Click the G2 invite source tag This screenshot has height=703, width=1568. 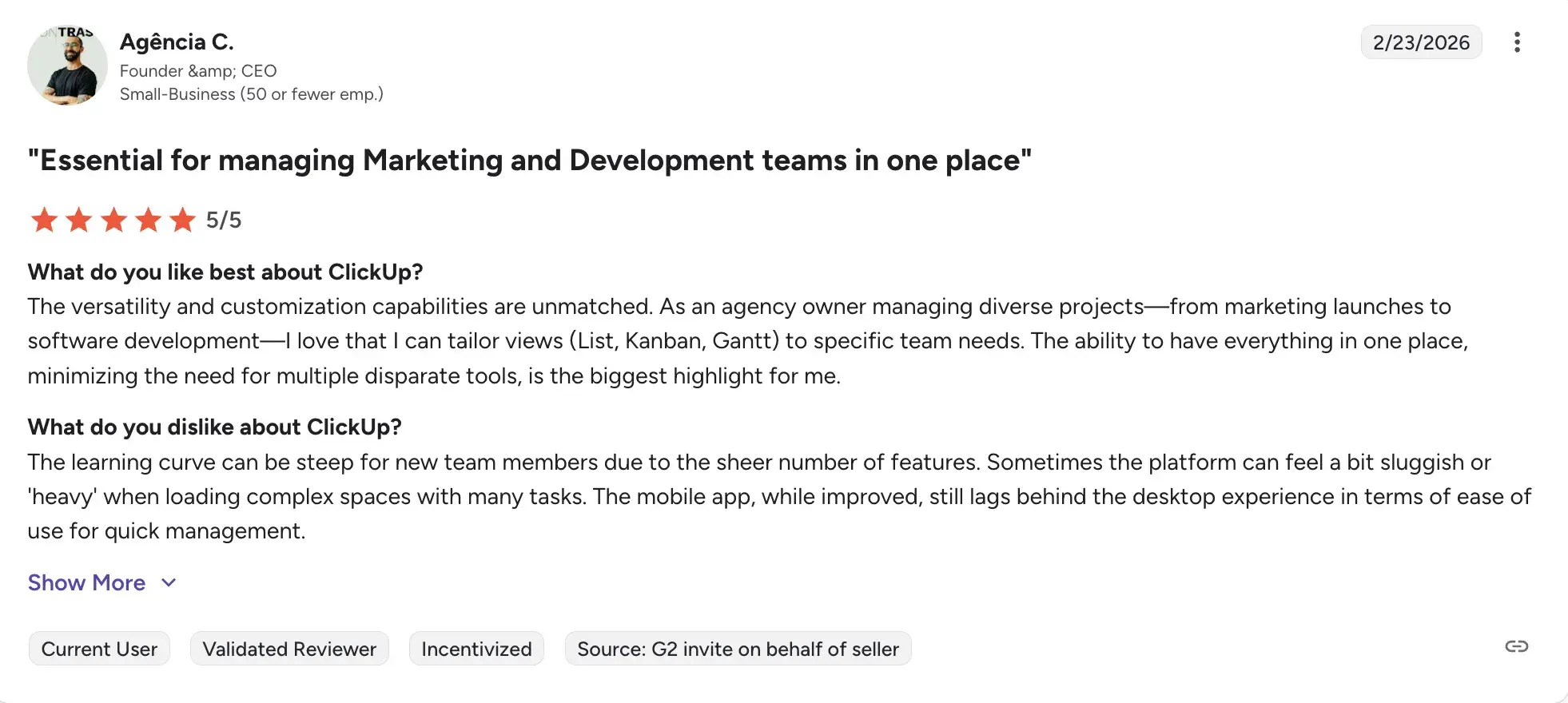(x=738, y=649)
